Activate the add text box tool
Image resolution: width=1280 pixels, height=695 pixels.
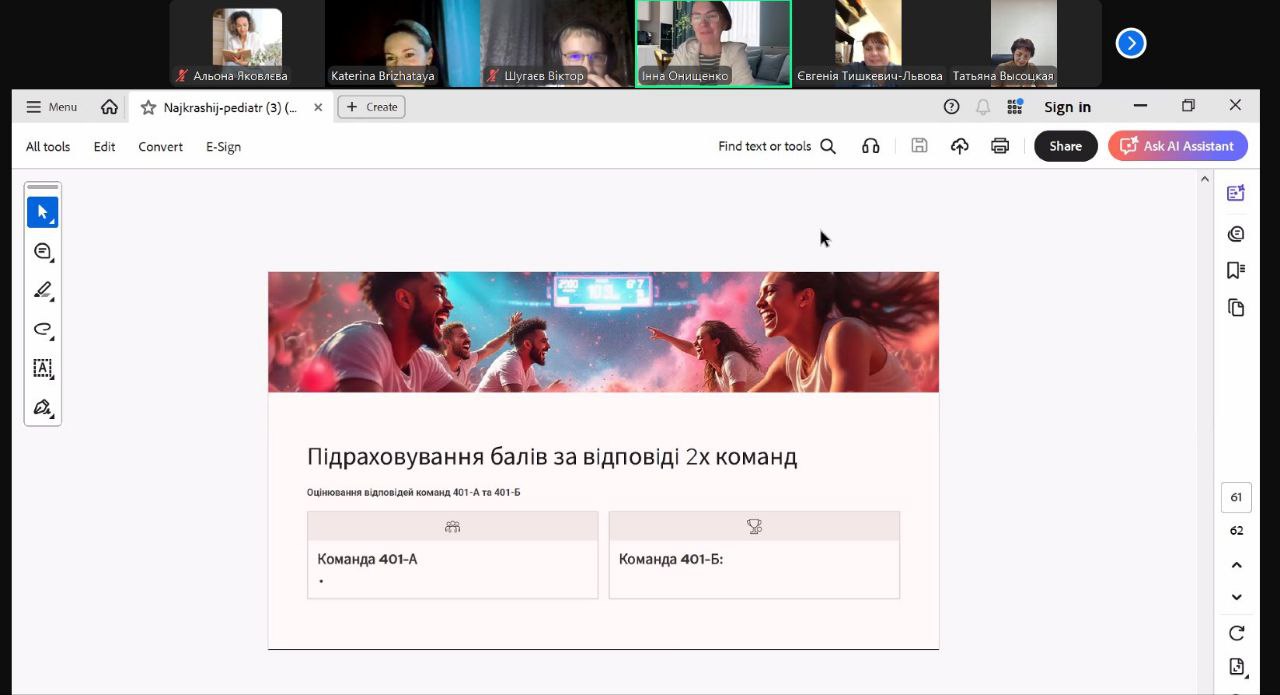(x=42, y=368)
